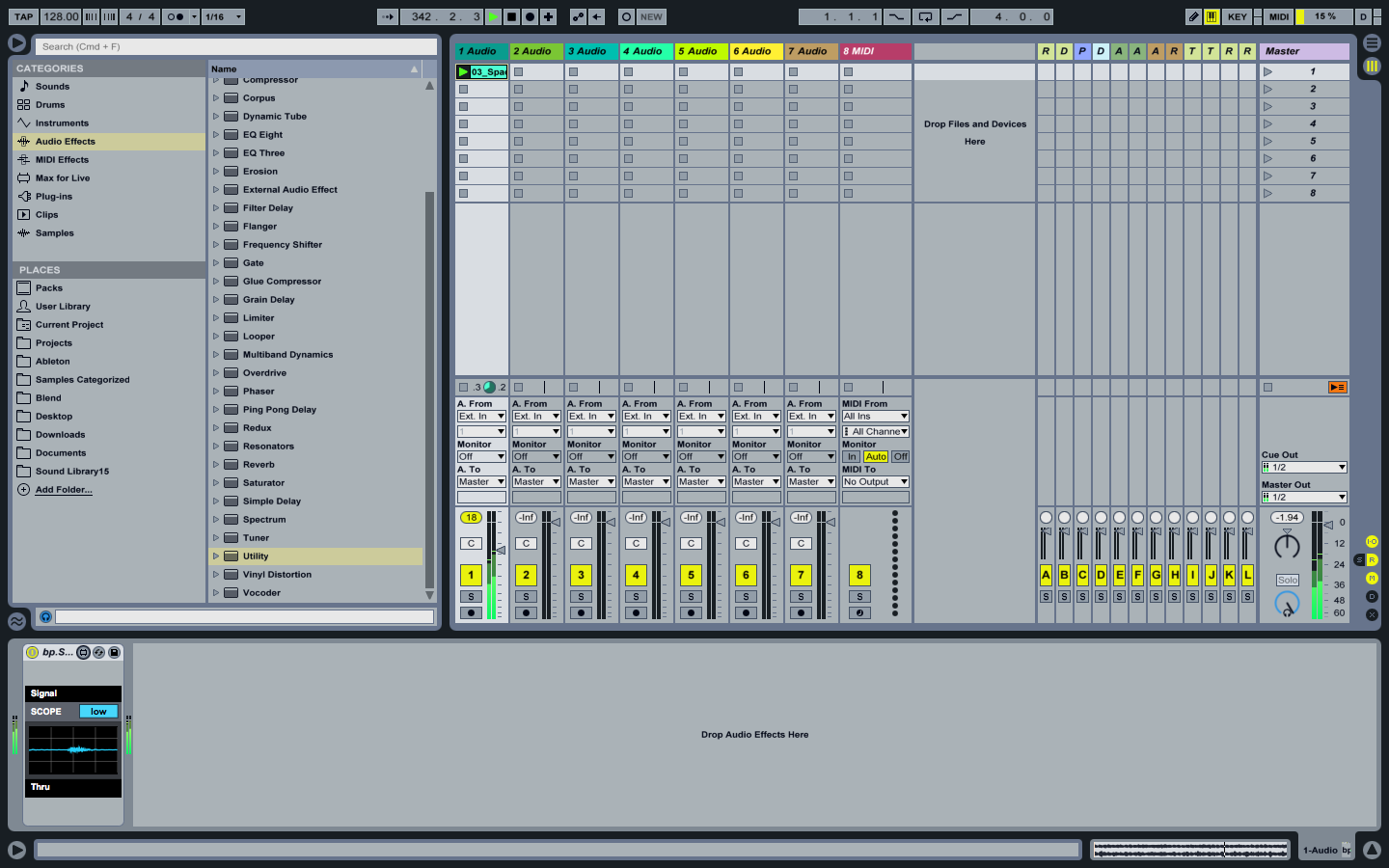Enable Draw Mode pencil icon
1389x868 pixels.
pos(1193,16)
